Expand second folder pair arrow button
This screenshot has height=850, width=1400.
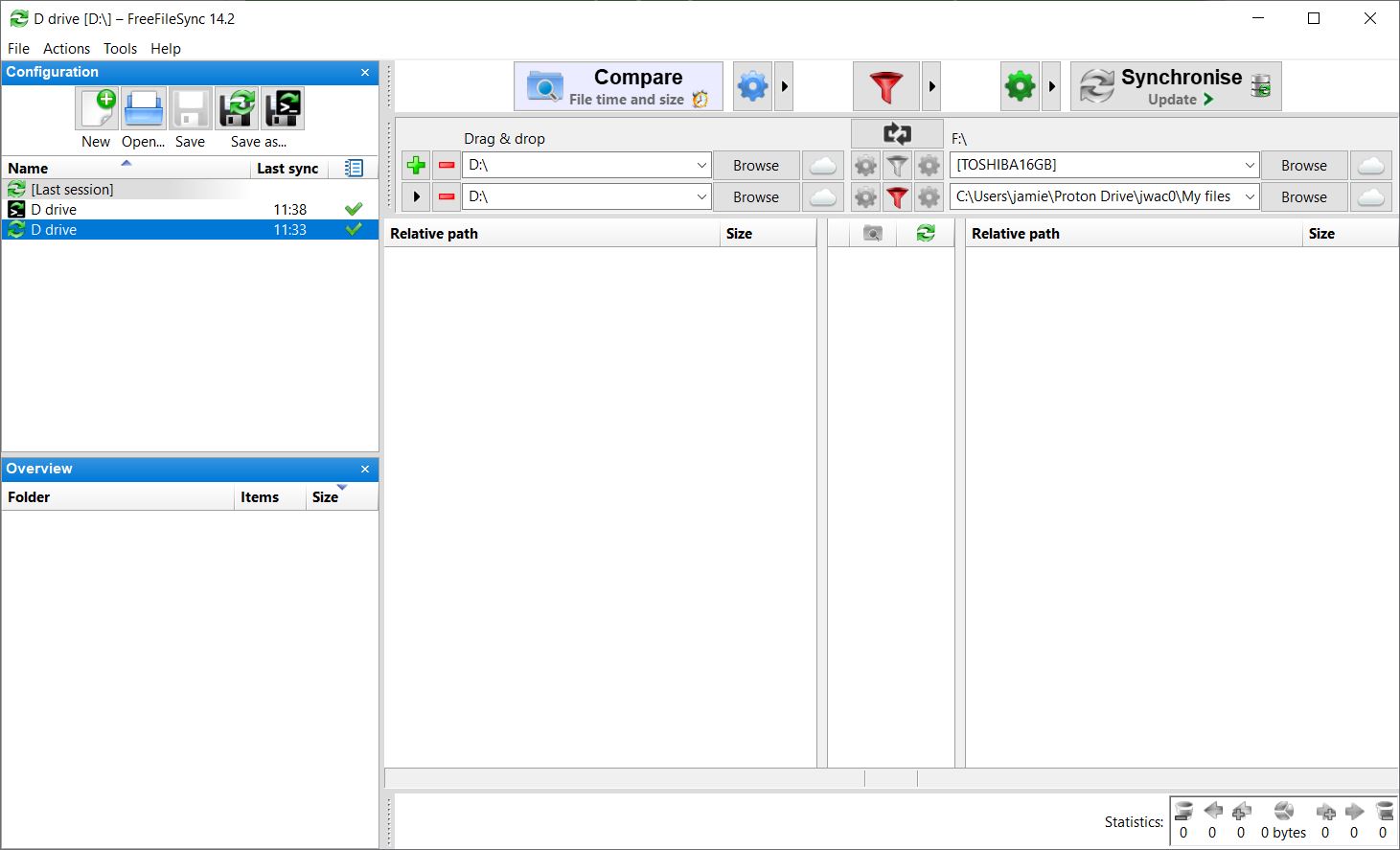click(x=416, y=197)
